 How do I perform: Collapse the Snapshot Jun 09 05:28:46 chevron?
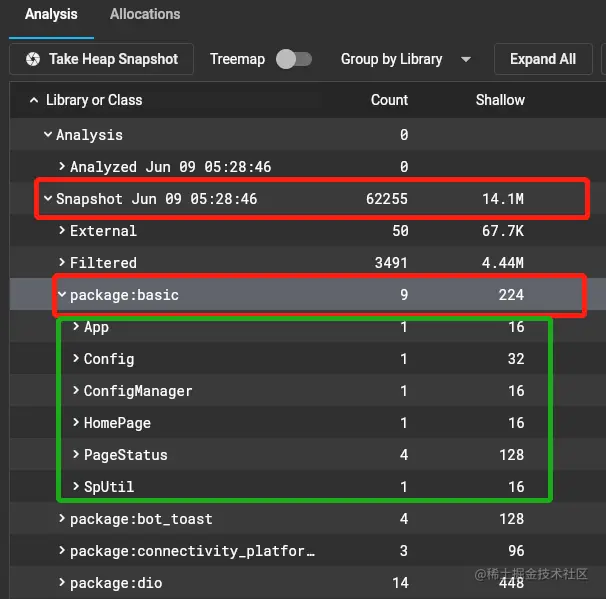(x=48, y=199)
